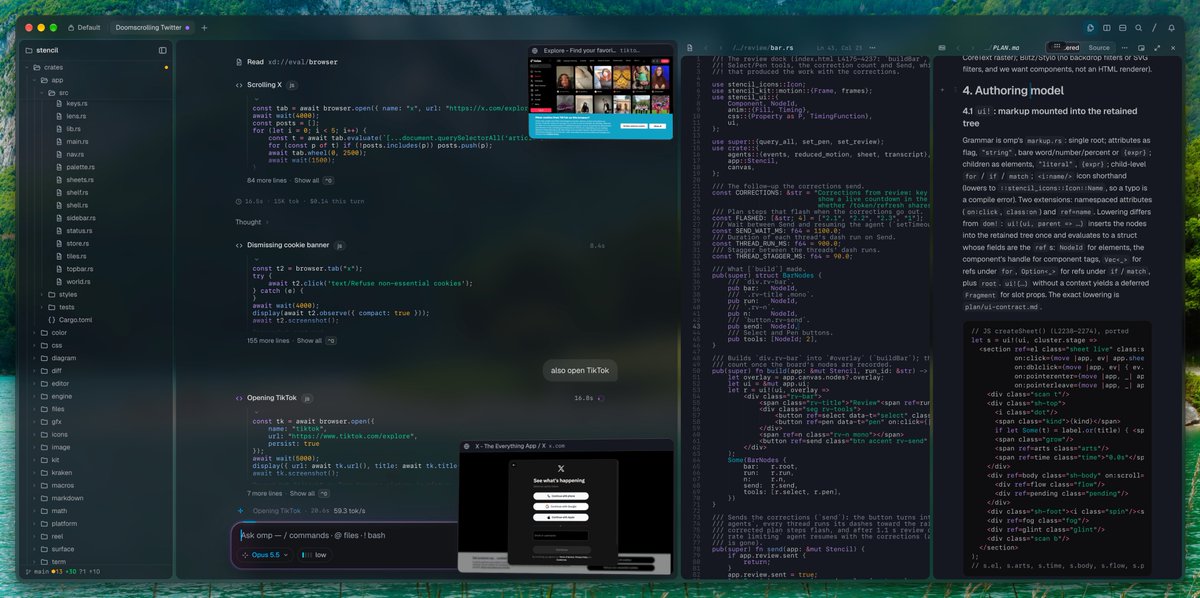Select the 'also open TikTok' message bubble
The height and width of the screenshot is (598, 1200).
pos(579,371)
